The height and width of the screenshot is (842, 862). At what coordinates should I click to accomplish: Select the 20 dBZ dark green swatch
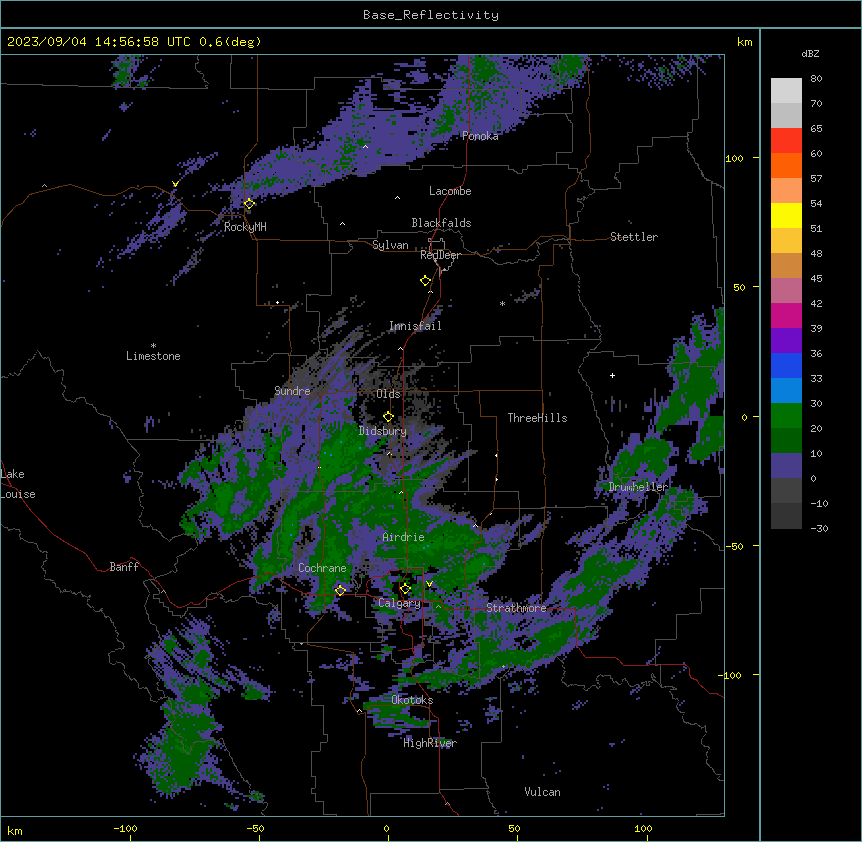786,441
